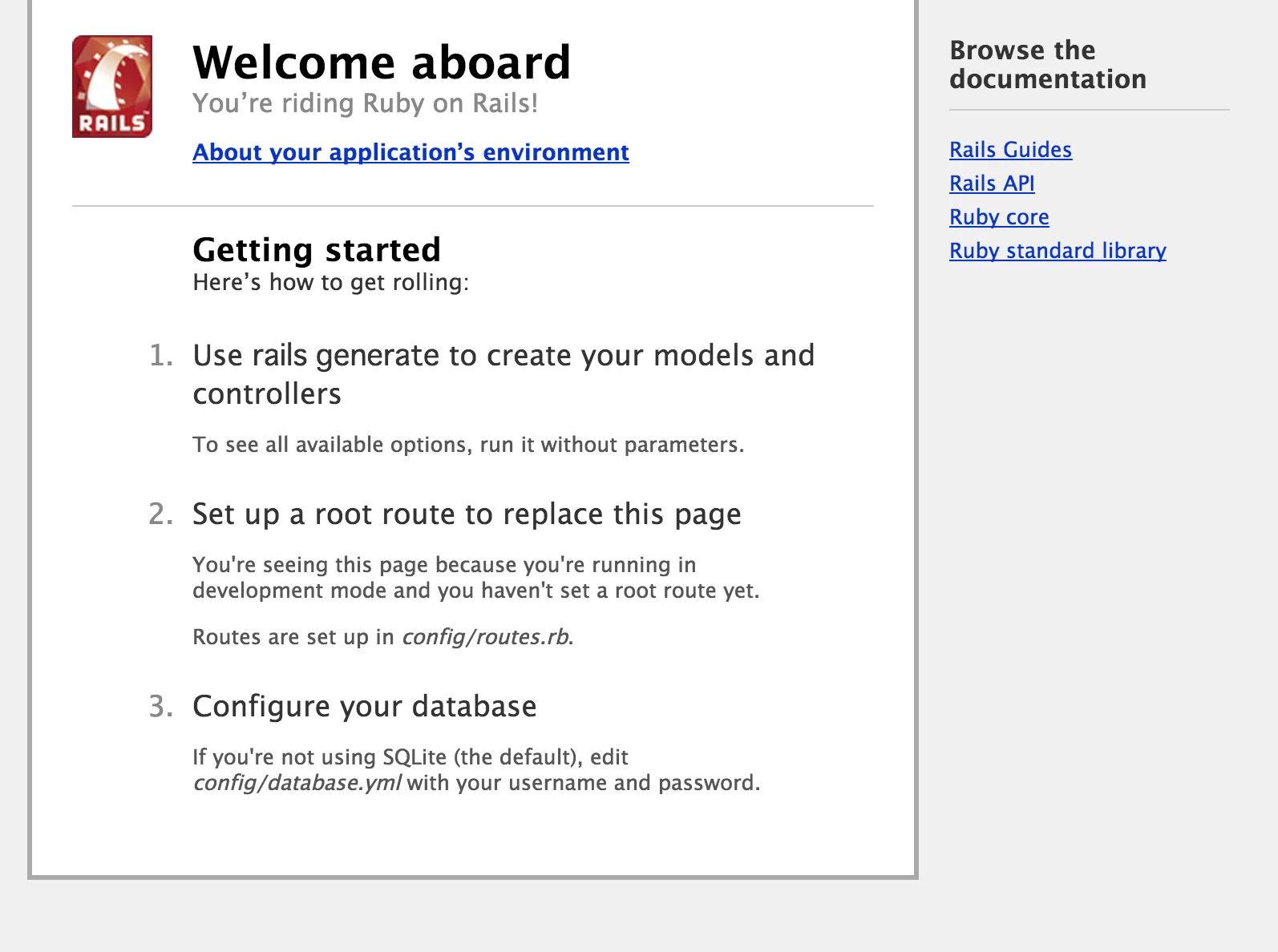The height and width of the screenshot is (952, 1278).
Task: Click the 'config/routes.rb' file name
Action: point(486,637)
